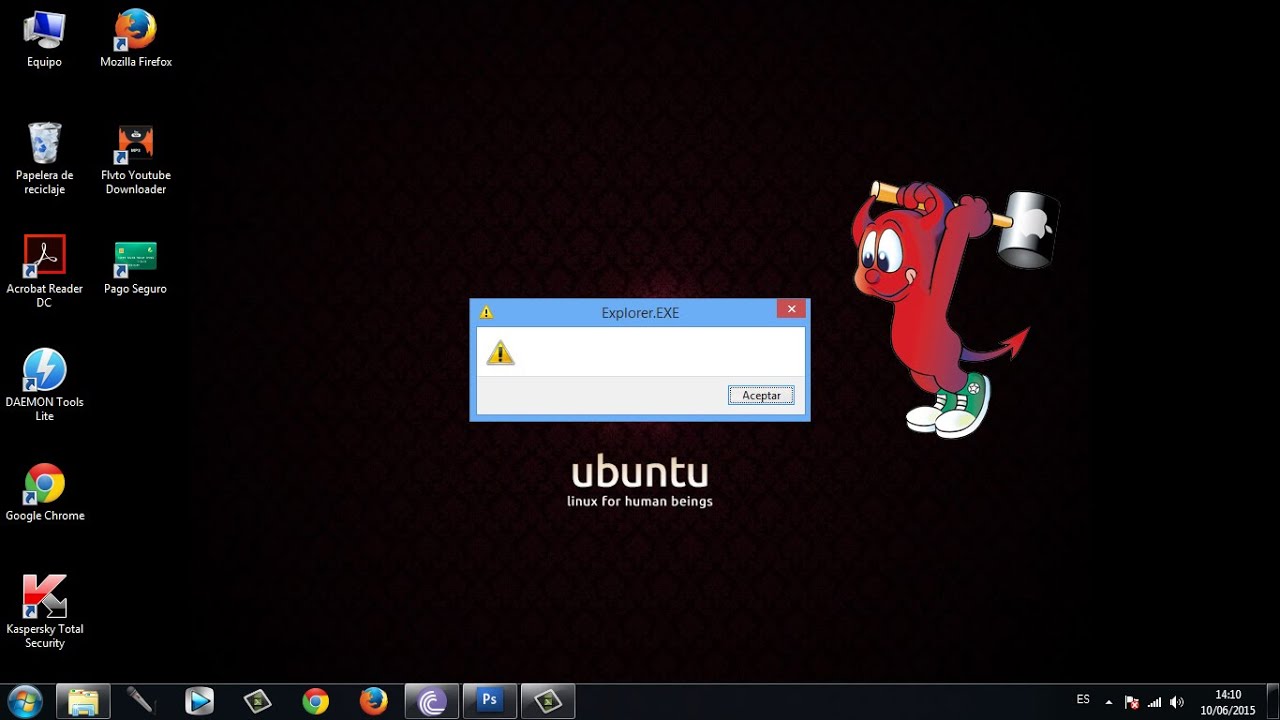Select the Pago Seguro desktop icon
1280x720 pixels.
(x=136, y=266)
